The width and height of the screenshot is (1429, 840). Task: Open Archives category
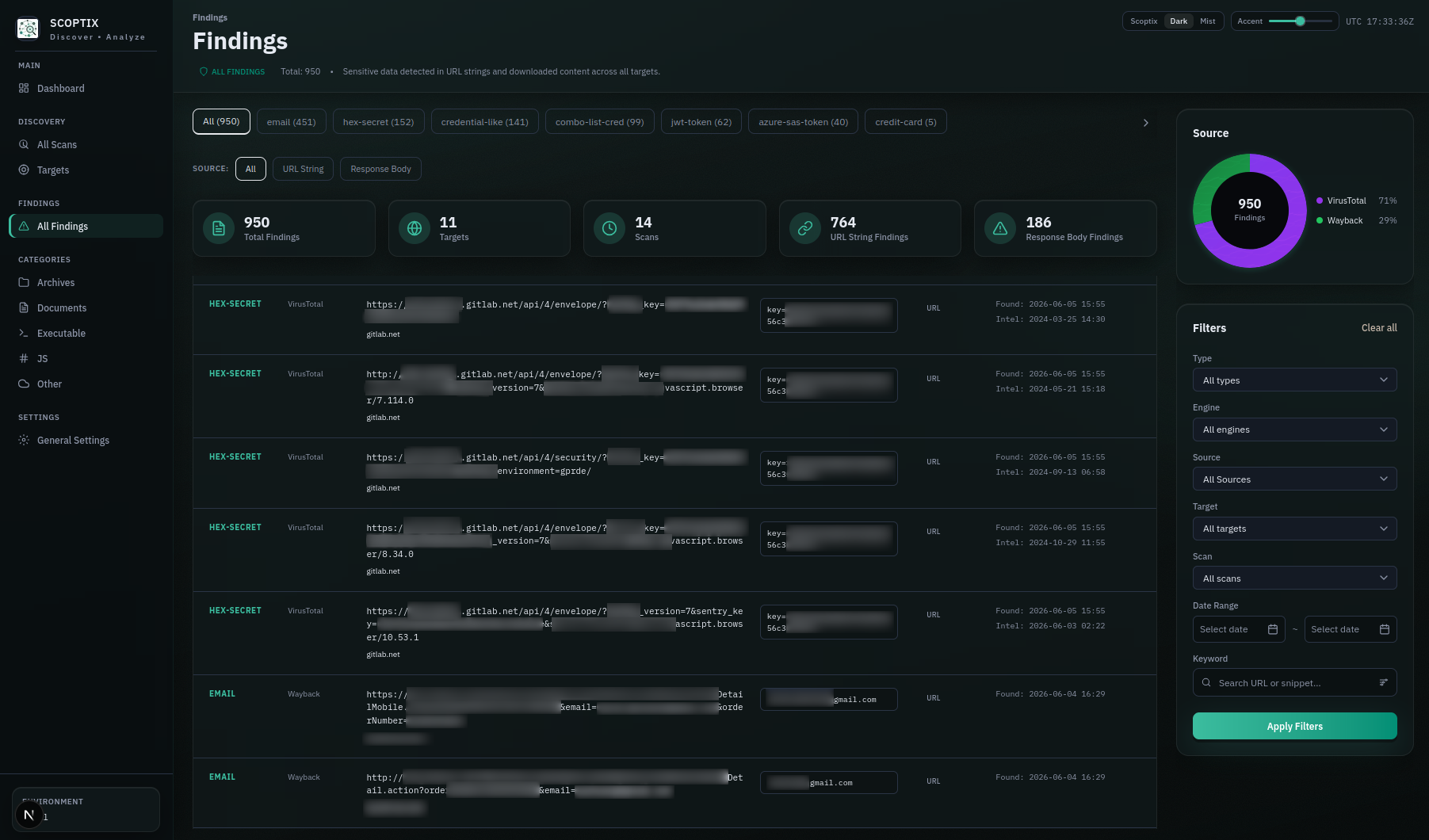[x=86, y=282]
